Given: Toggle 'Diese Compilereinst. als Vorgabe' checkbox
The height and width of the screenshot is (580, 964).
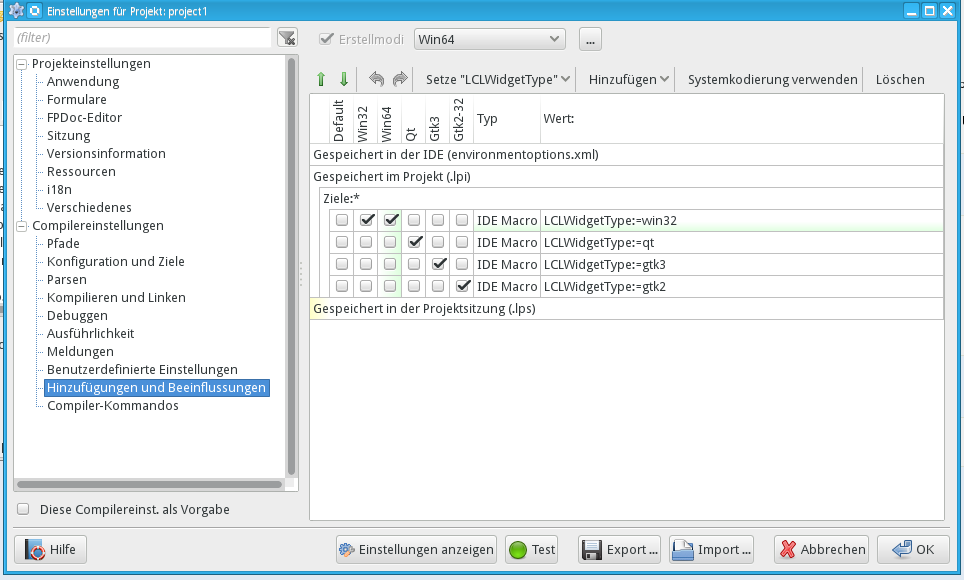Looking at the screenshot, I should pos(24,509).
